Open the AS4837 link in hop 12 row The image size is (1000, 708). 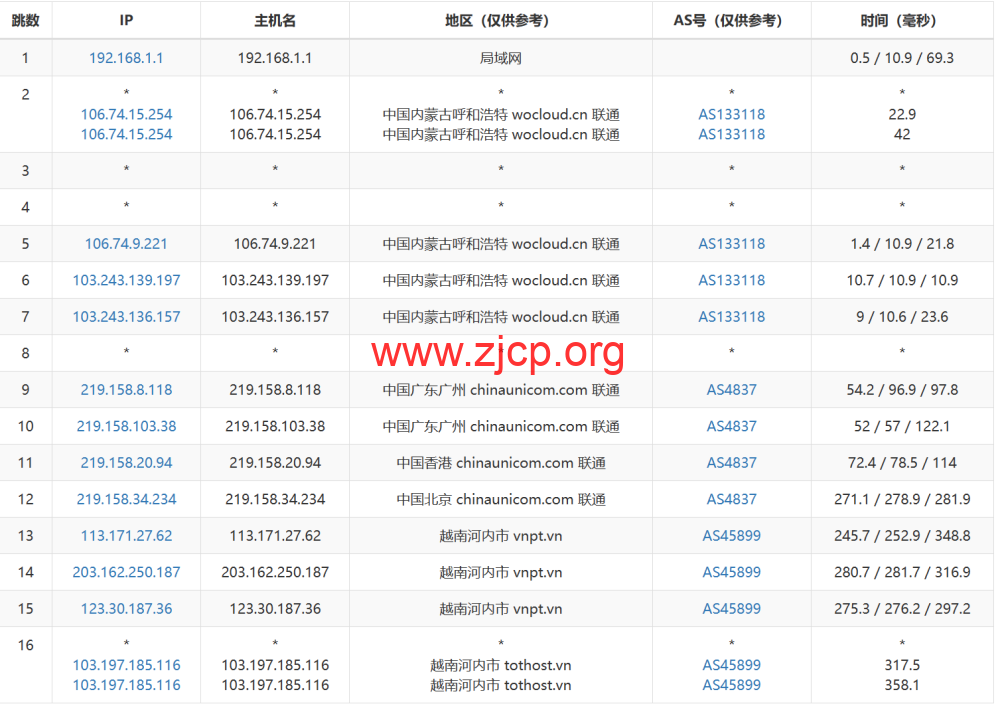pos(732,499)
